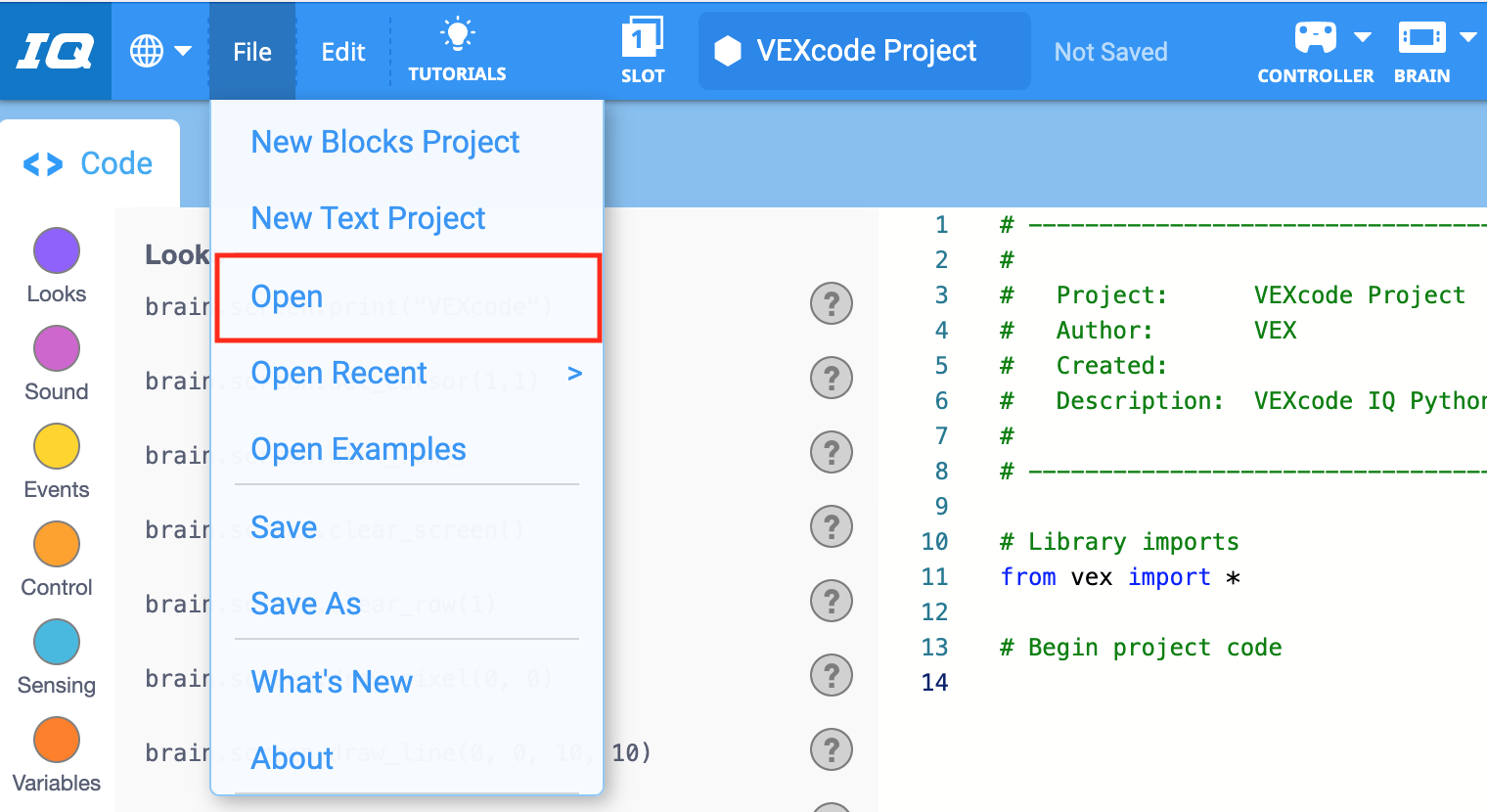Choose the Slot 1 icon
1487x812 pixels.
tap(643, 38)
